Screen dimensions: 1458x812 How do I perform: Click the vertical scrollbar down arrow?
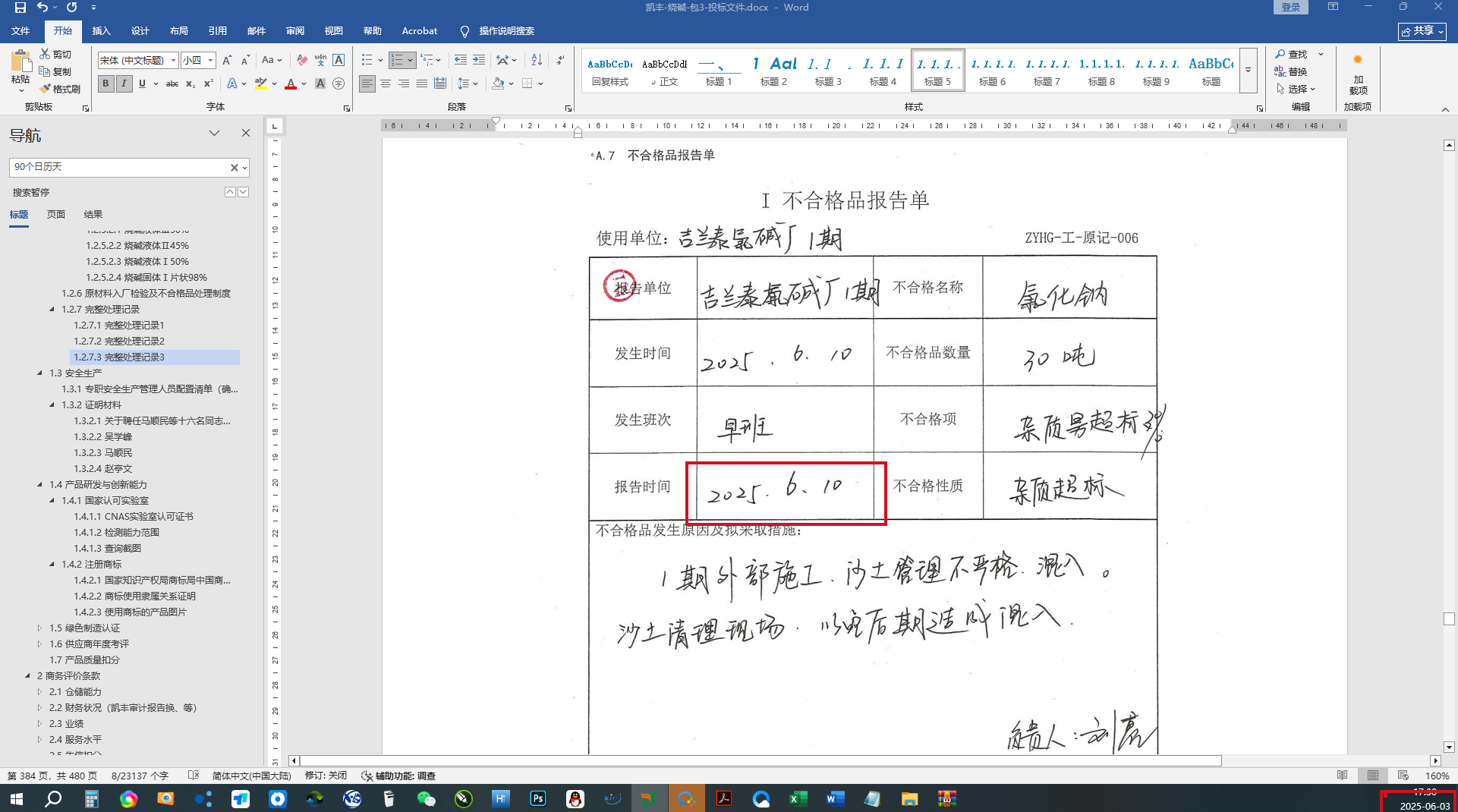click(1449, 747)
